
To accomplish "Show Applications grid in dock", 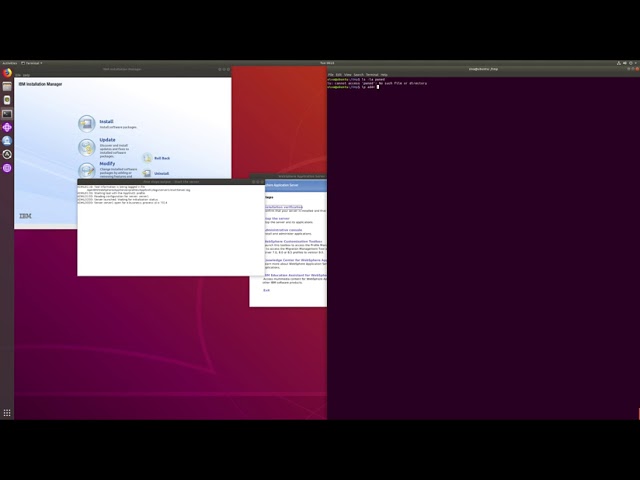I will click(x=7, y=413).
